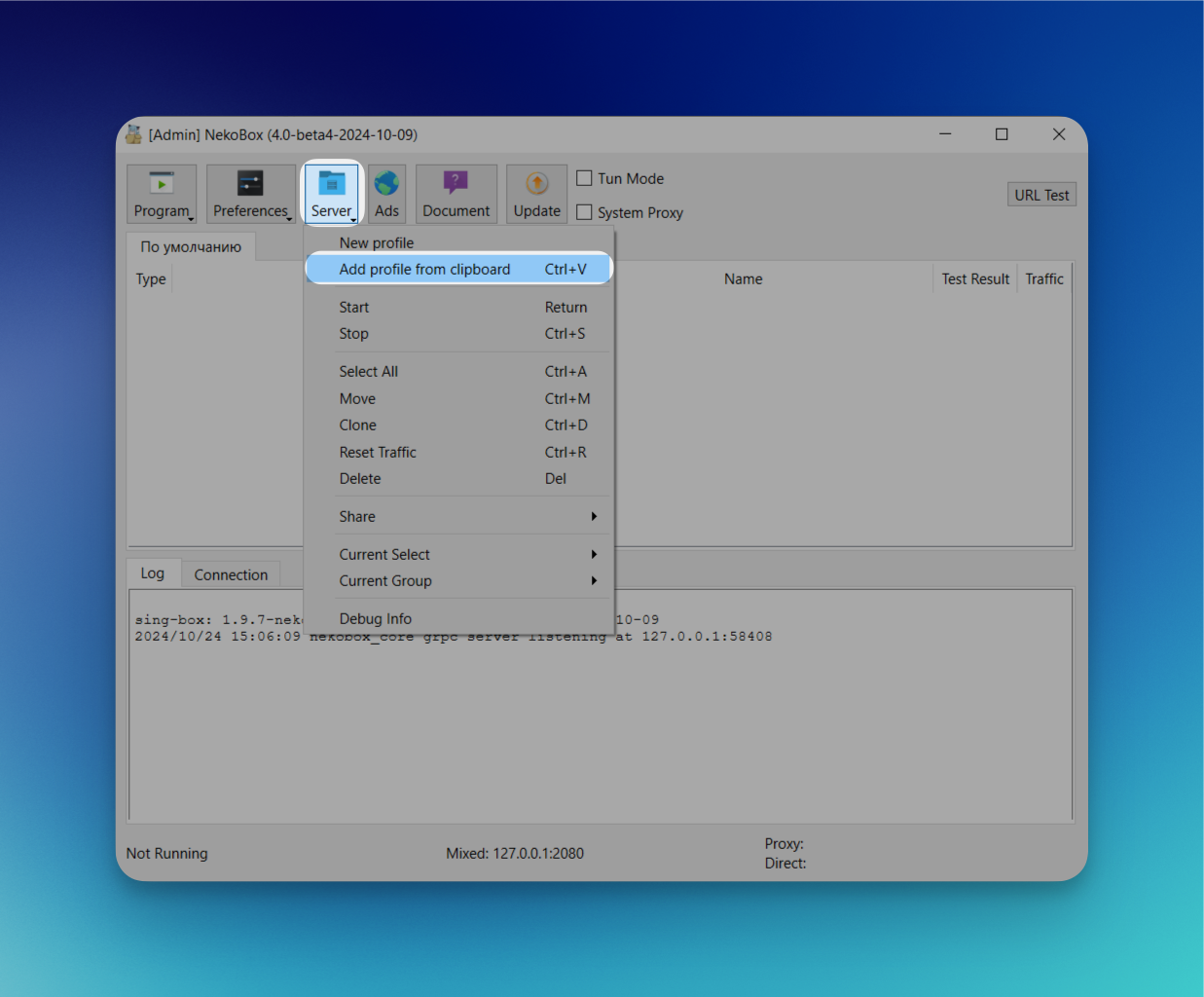
Task: Click the NekoBox title bar app icon
Action: pos(134,134)
